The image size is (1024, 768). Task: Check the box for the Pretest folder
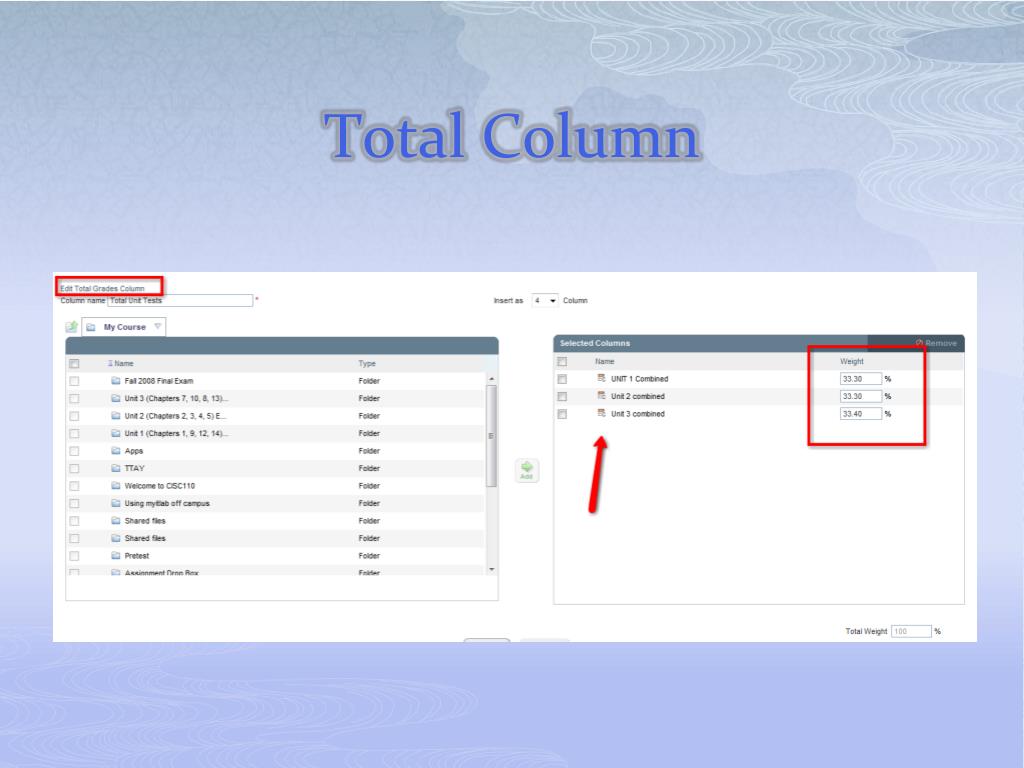[x=74, y=556]
